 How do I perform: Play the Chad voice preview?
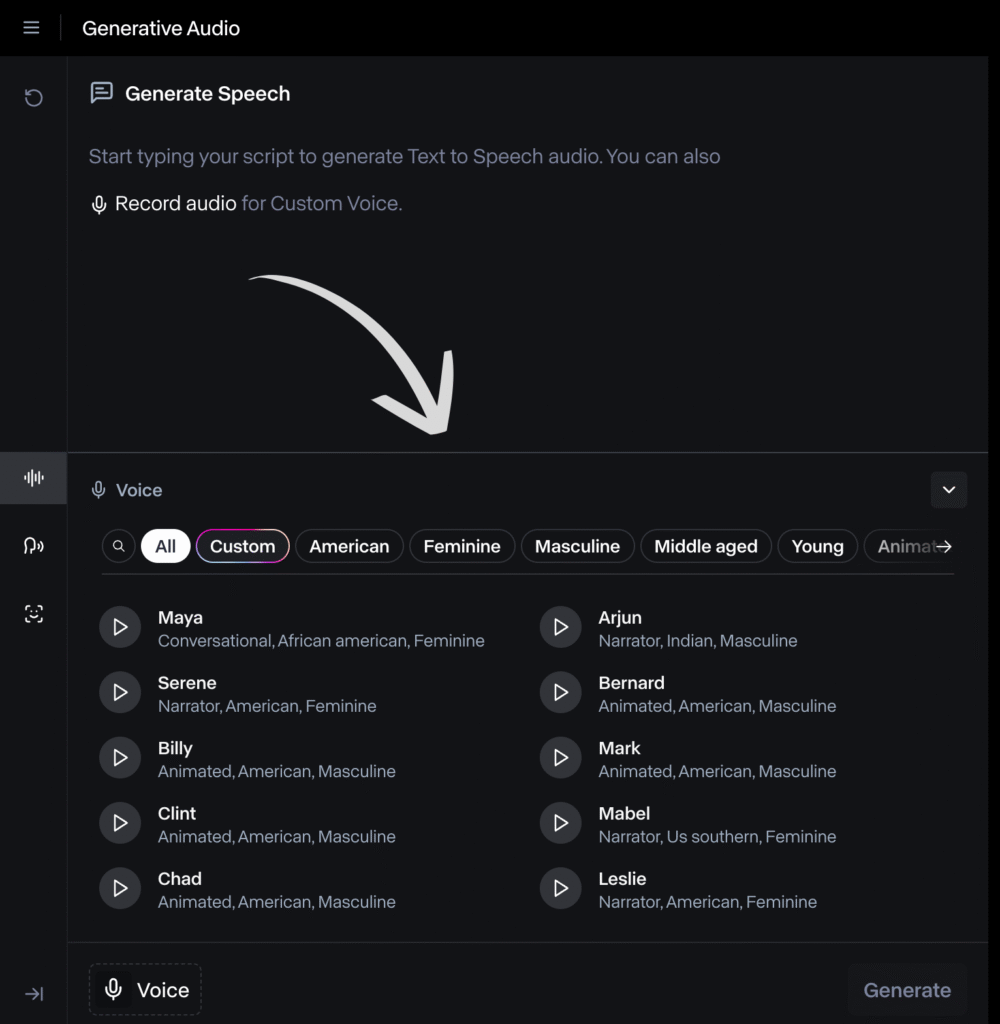point(120,888)
